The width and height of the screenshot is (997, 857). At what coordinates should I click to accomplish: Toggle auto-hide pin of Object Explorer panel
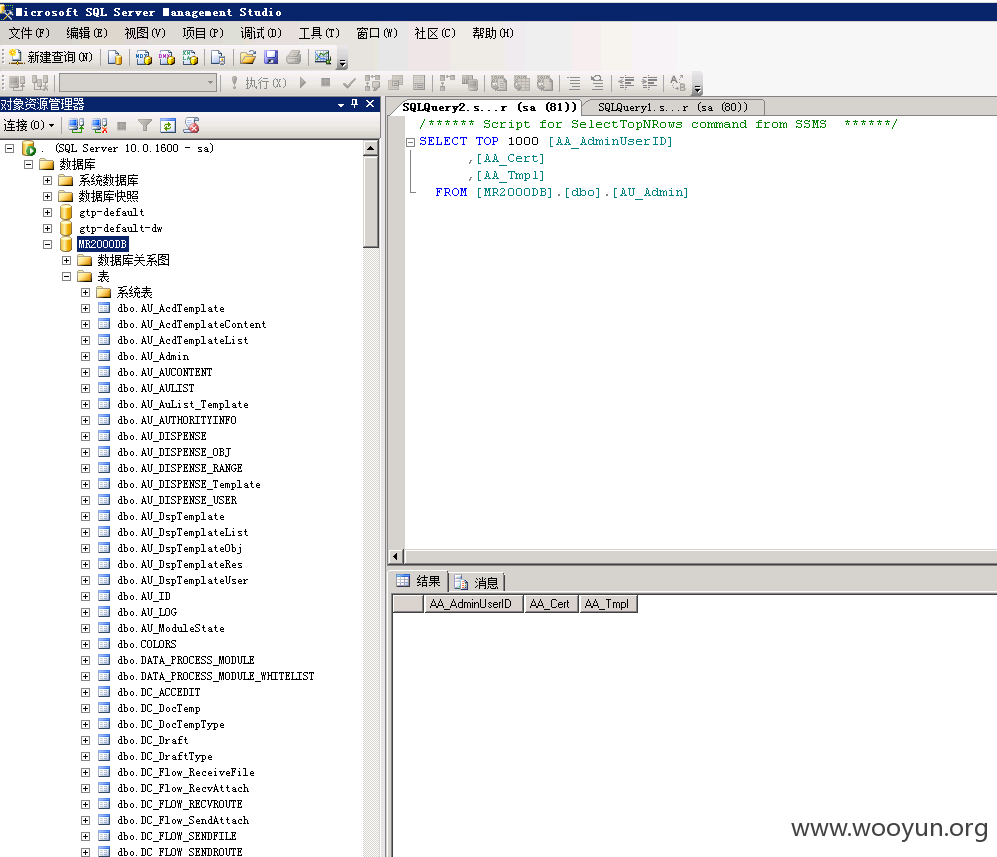tap(355, 104)
